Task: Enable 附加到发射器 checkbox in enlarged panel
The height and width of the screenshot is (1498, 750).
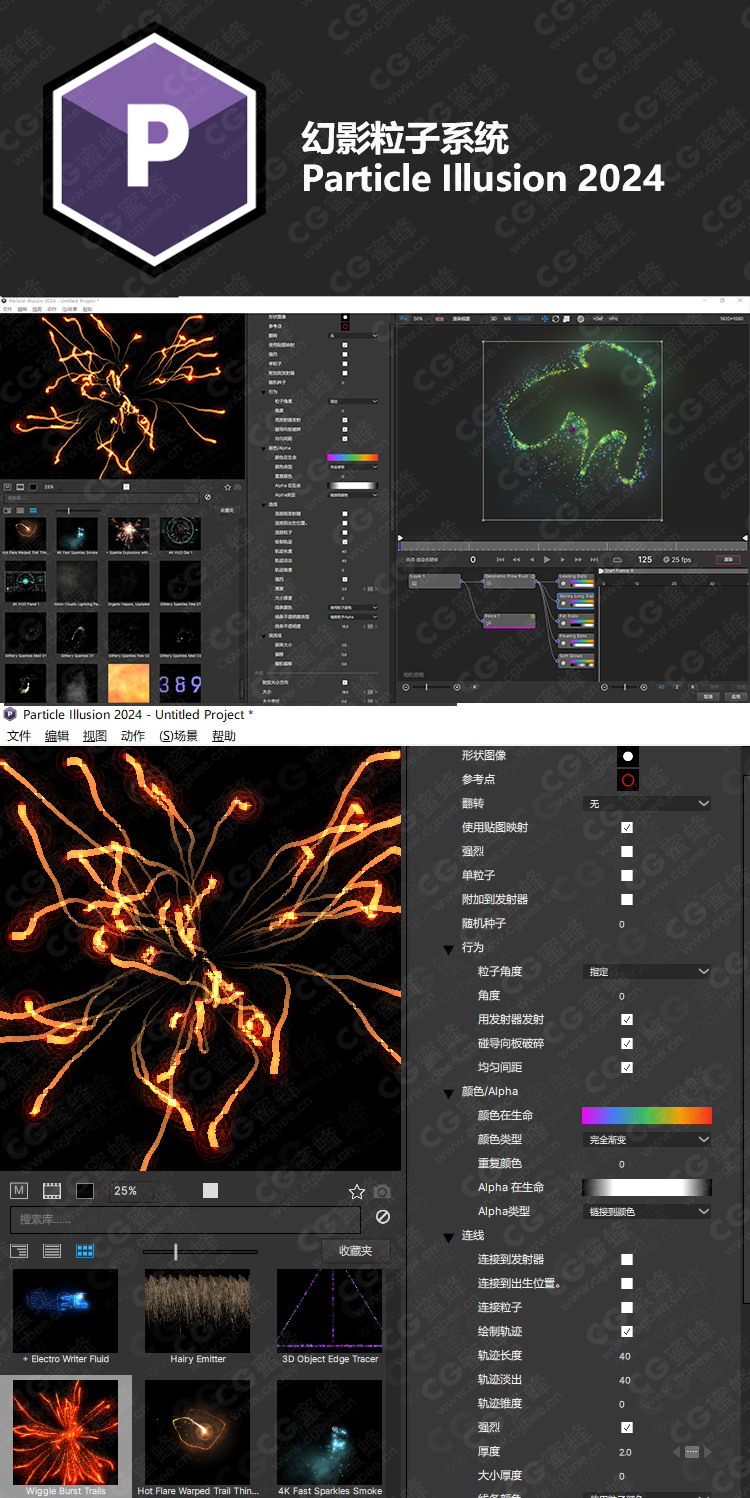Action: (x=627, y=900)
